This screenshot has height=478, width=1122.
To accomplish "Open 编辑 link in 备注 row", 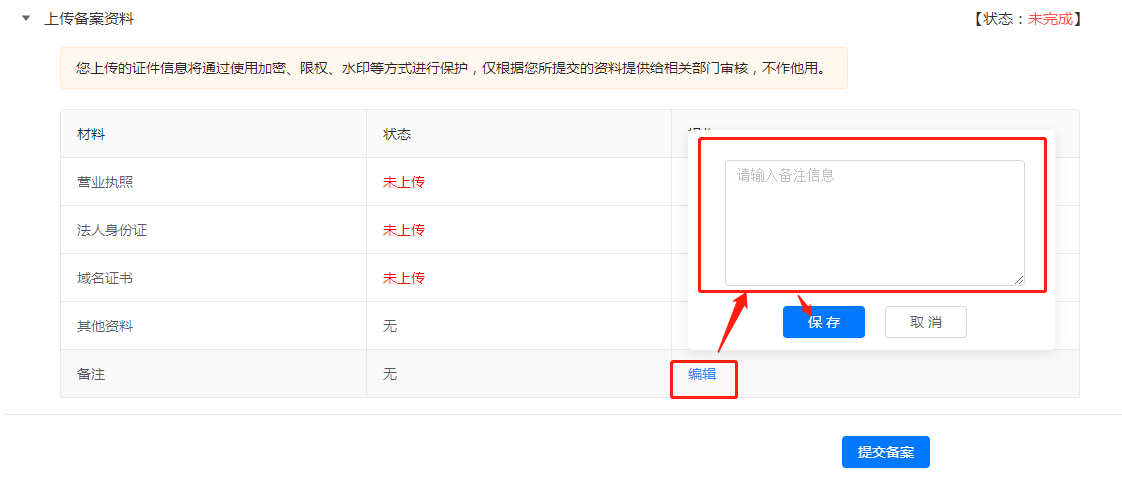I will click(x=701, y=374).
